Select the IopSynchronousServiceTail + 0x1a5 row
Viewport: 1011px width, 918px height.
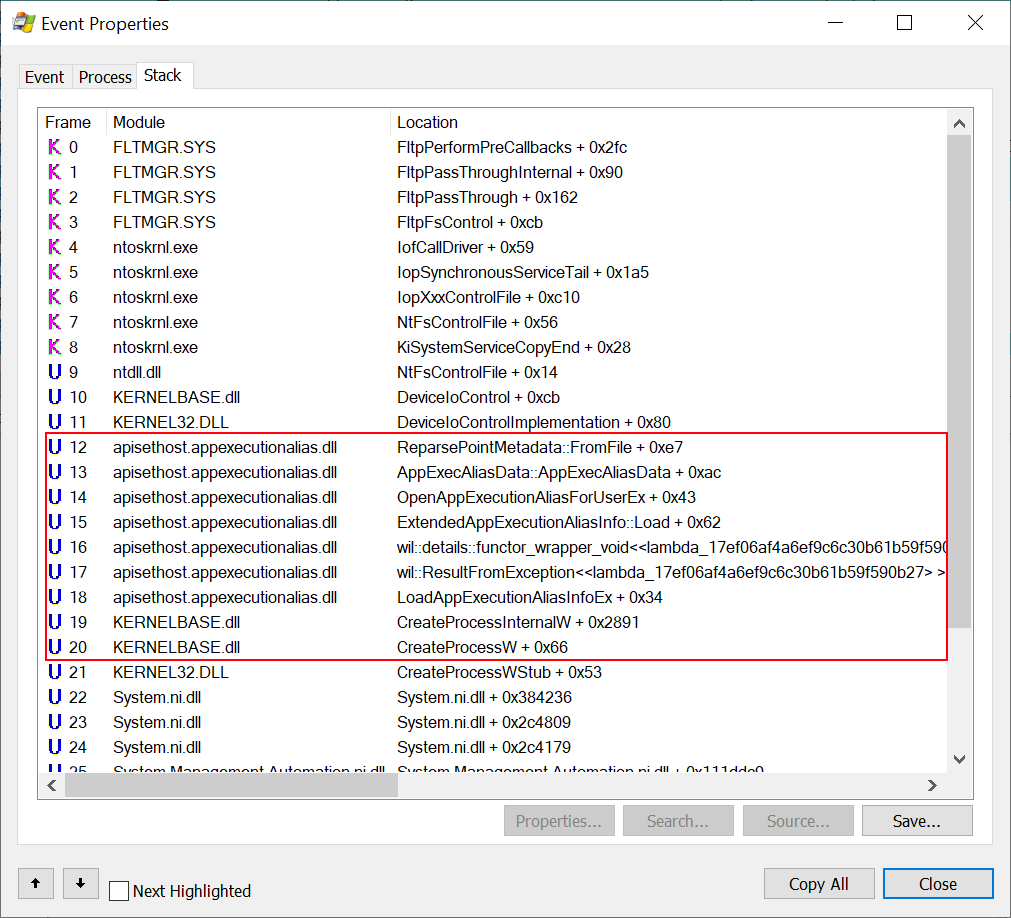(493, 273)
